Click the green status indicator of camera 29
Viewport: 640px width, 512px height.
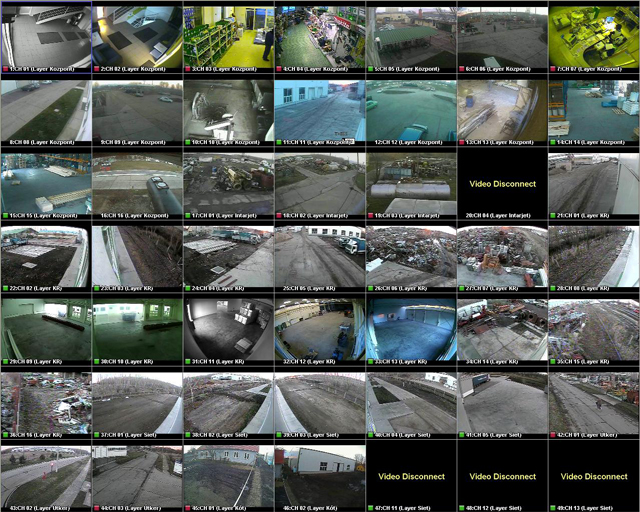5,361
